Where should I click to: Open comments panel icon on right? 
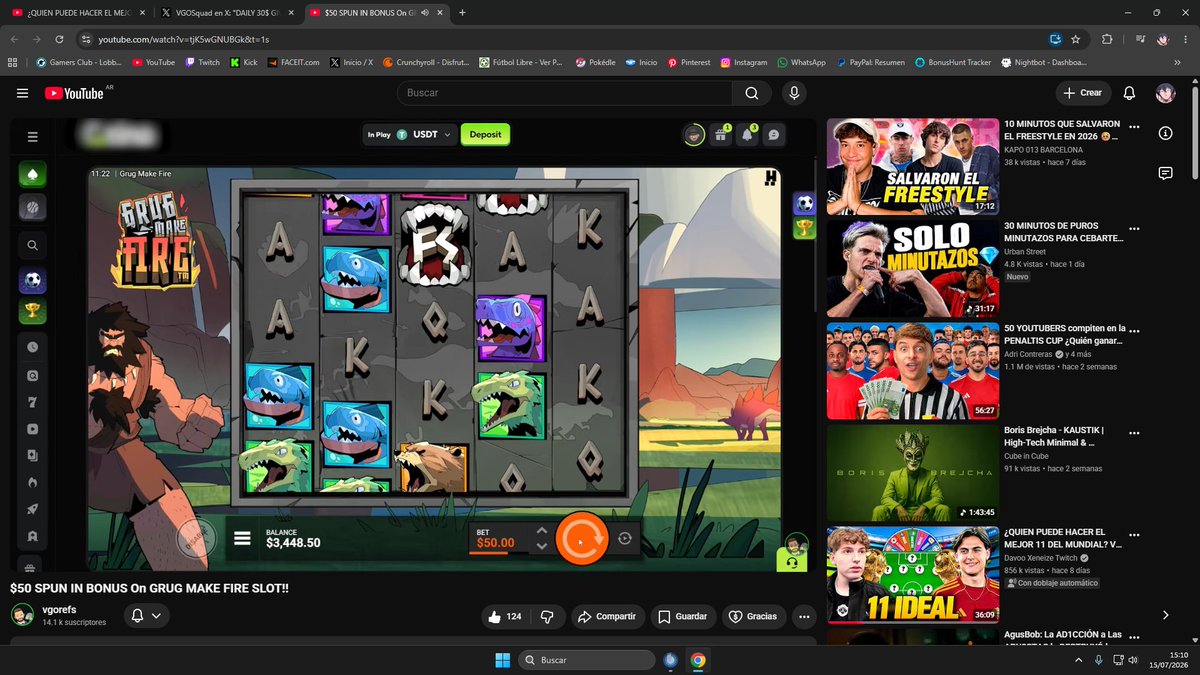pyautogui.click(x=1165, y=173)
